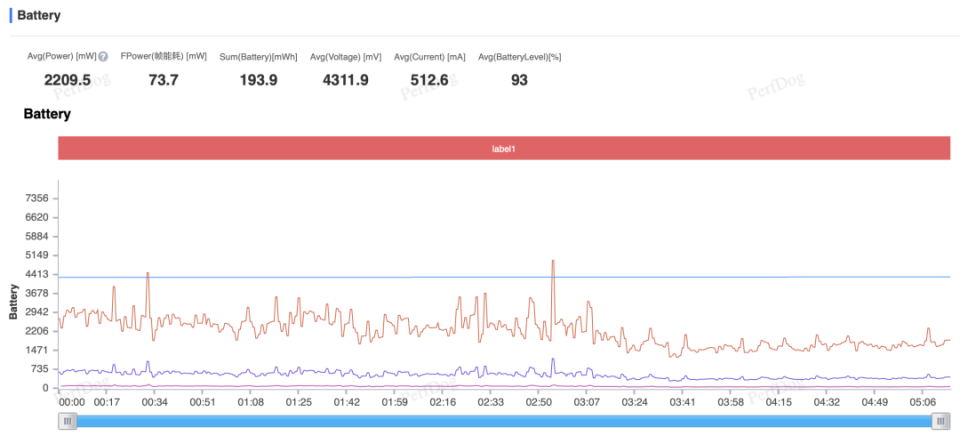Click the red label1 bar

(x=504, y=148)
